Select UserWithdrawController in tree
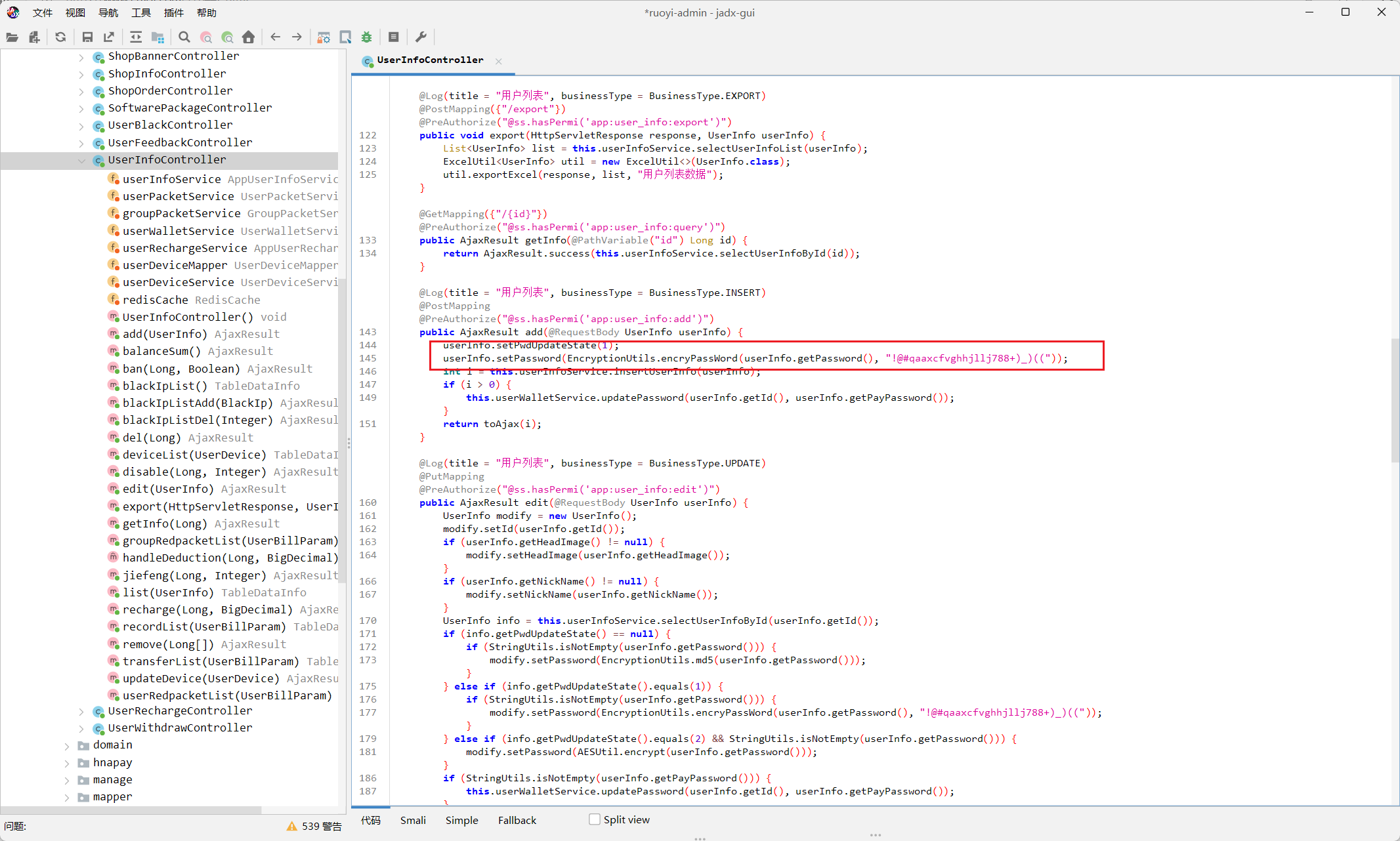Image resolution: width=1400 pixels, height=841 pixels. click(180, 728)
